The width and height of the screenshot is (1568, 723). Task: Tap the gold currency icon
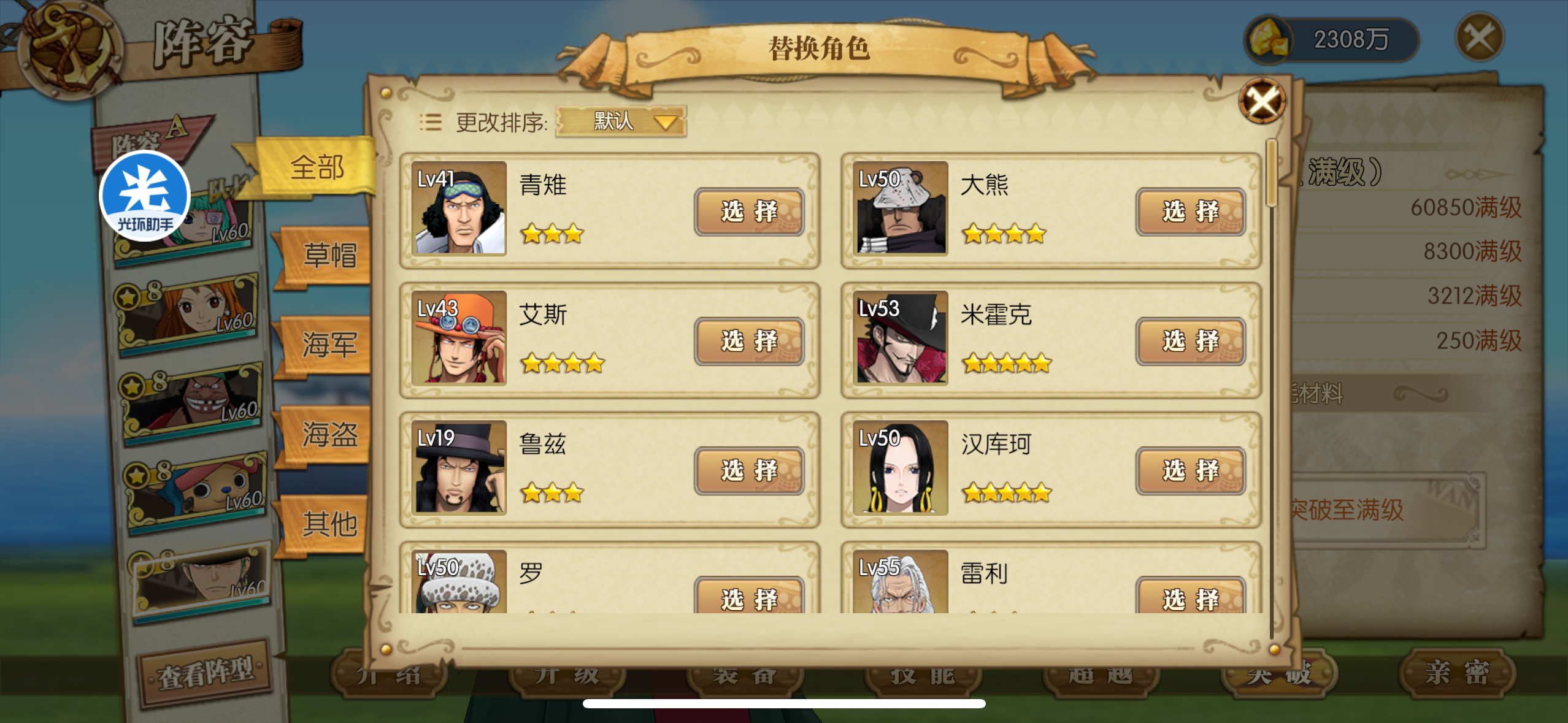pyautogui.click(x=1267, y=39)
